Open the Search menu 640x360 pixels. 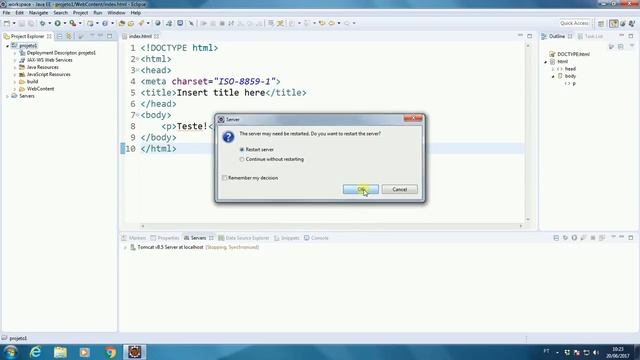pos(60,13)
